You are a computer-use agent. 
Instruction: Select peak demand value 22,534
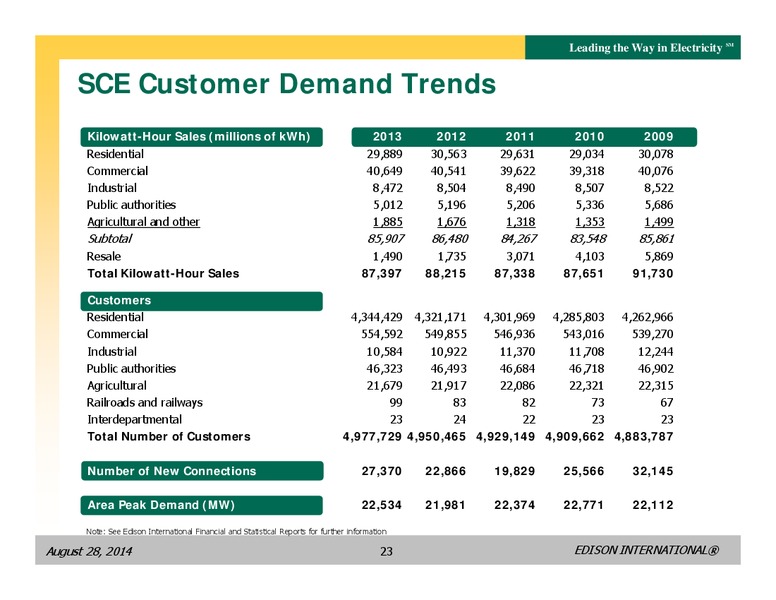coord(382,505)
